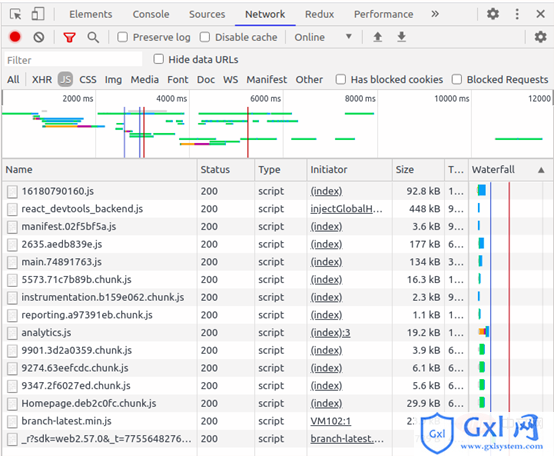Image resolution: width=554 pixels, height=456 pixels.
Task: Filter requests by WS
Action: coord(230,79)
